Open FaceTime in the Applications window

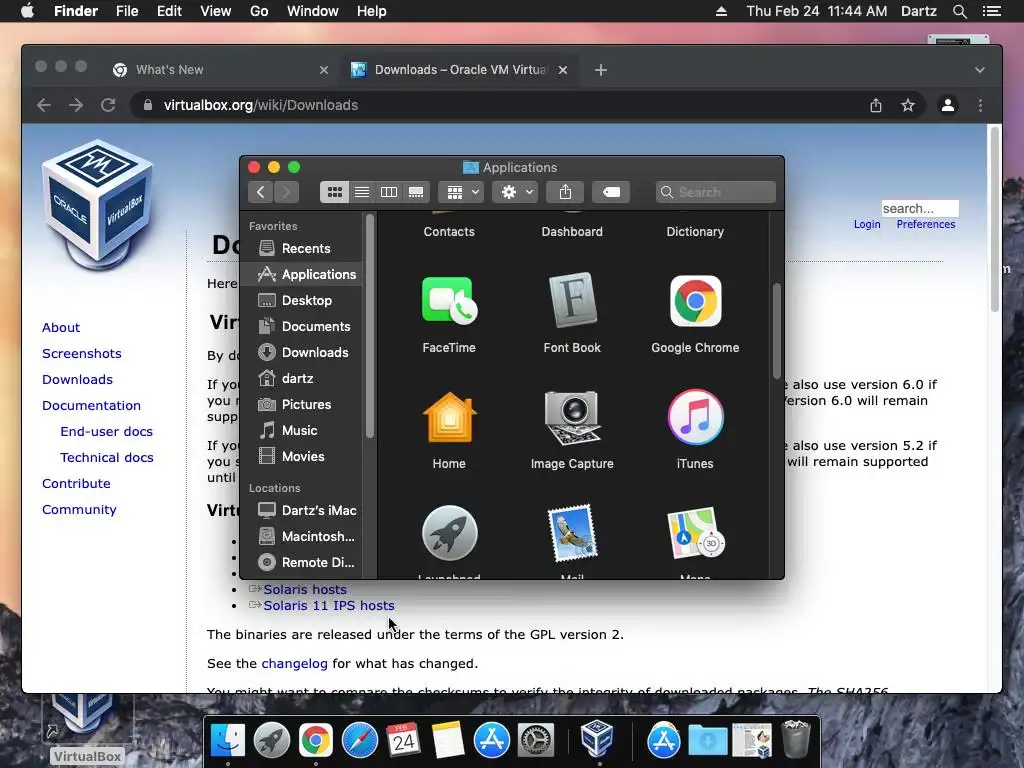click(x=449, y=301)
